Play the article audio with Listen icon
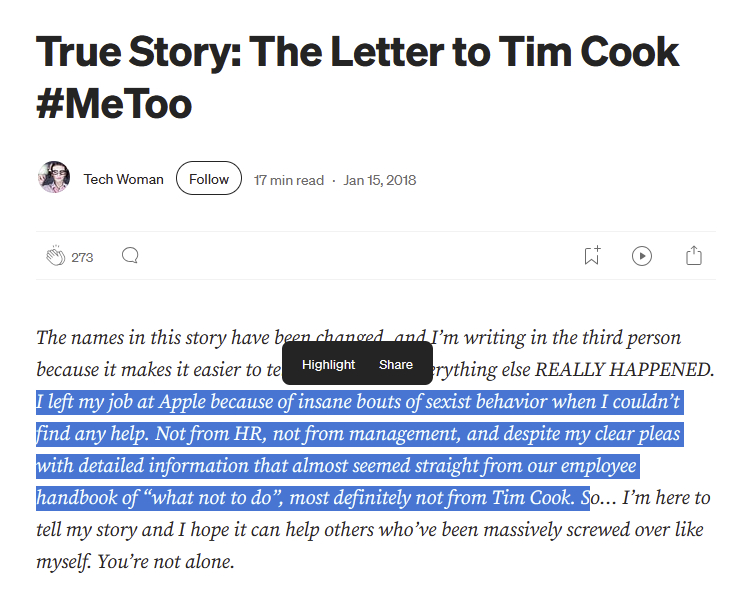The height and width of the screenshot is (593, 746). [x=642, y=256]
